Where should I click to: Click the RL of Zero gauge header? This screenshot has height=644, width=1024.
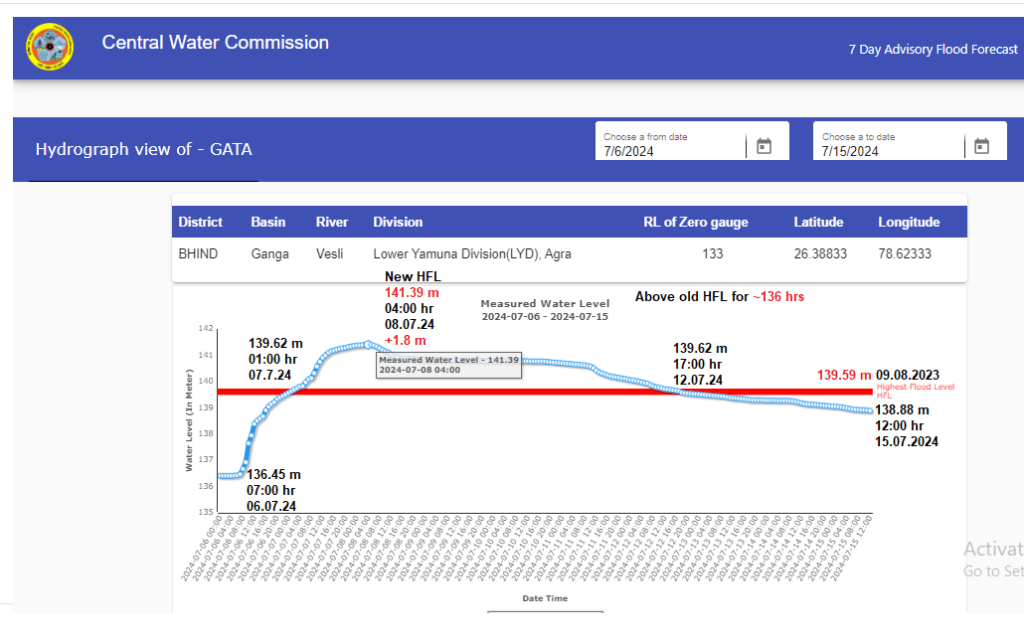695,222
